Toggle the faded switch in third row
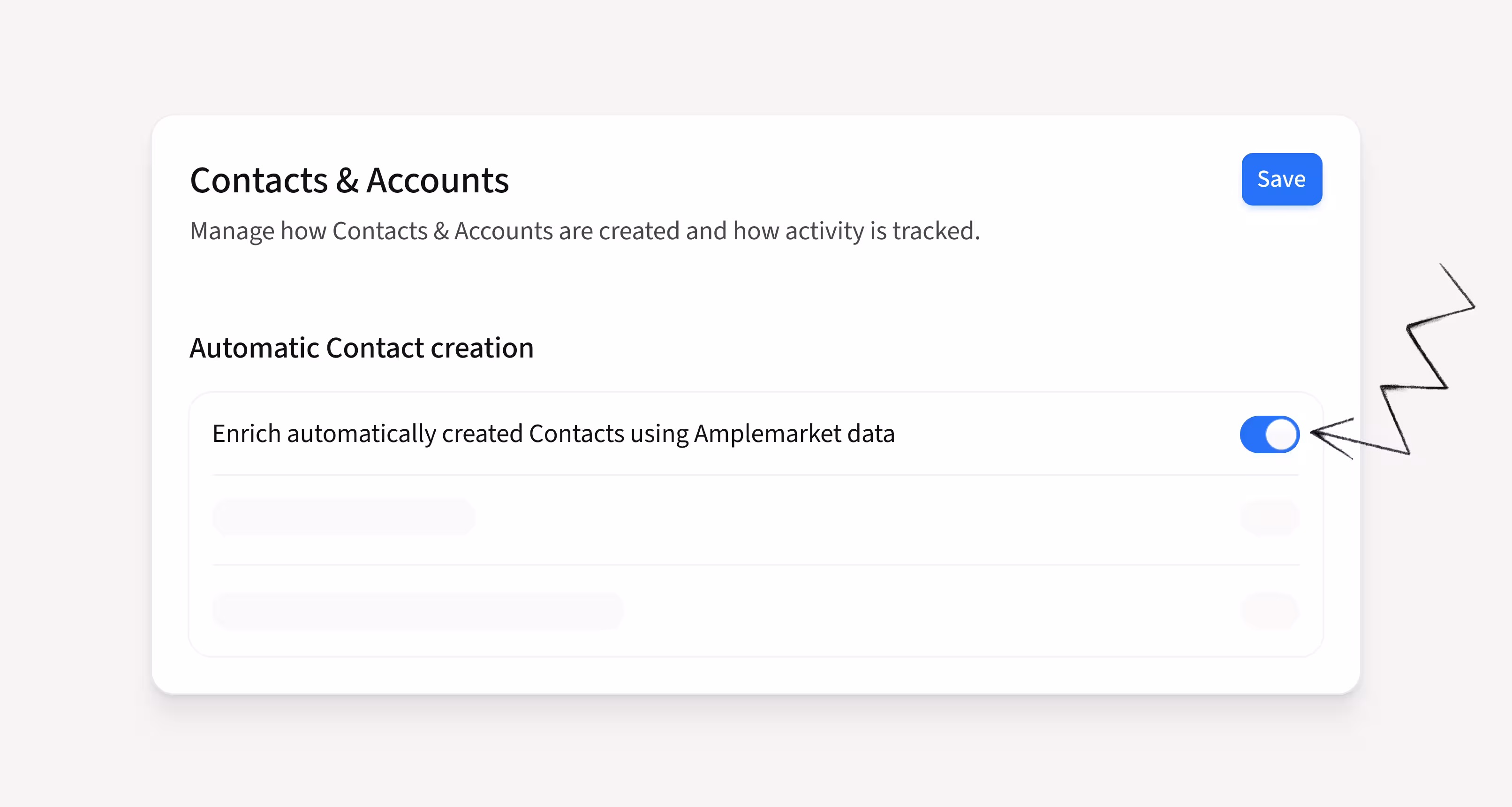This screenshot has height=807, width=1512. pos(1270,611)
